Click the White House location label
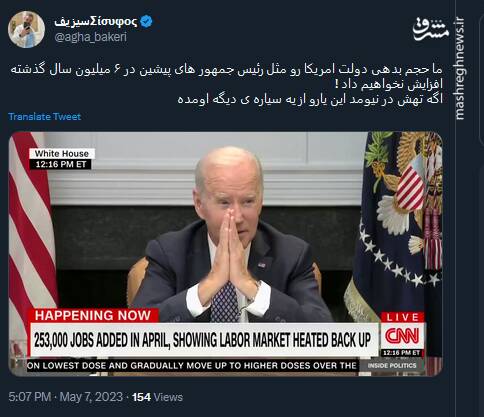 pos(62,153)
